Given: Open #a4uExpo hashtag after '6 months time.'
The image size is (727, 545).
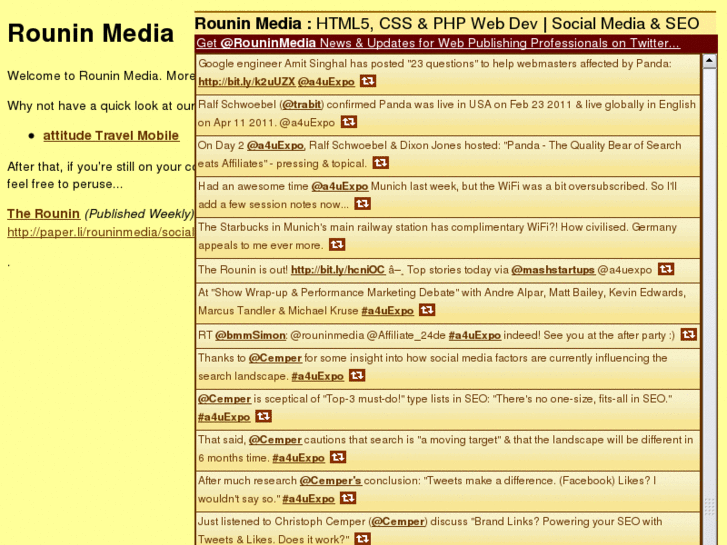Looking at the screenshot, I should coord(299,458).
